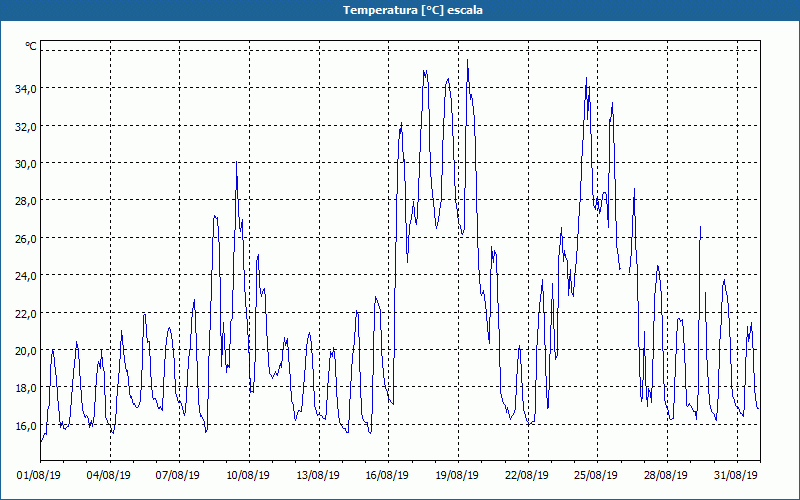Viewport: 800px width, 500px height.
Task: Select the 30,0 y-axis label
Action: coord(26,164)
